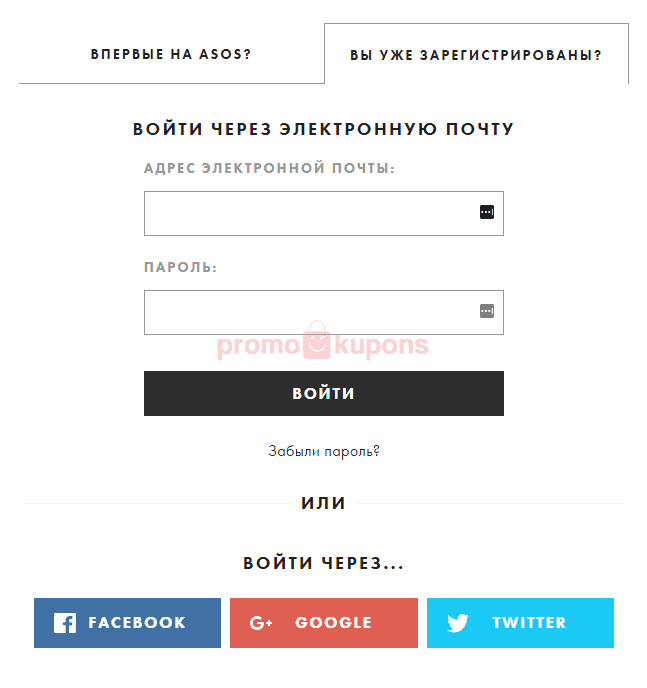This screenshot has width=647, height=688.
Task: Click the 'Войти через...' heading
Action: [x=323, y=563]
